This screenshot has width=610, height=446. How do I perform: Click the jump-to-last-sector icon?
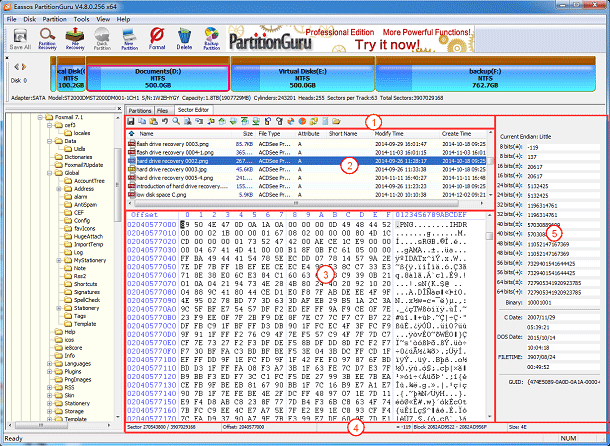tap(256, 121)
